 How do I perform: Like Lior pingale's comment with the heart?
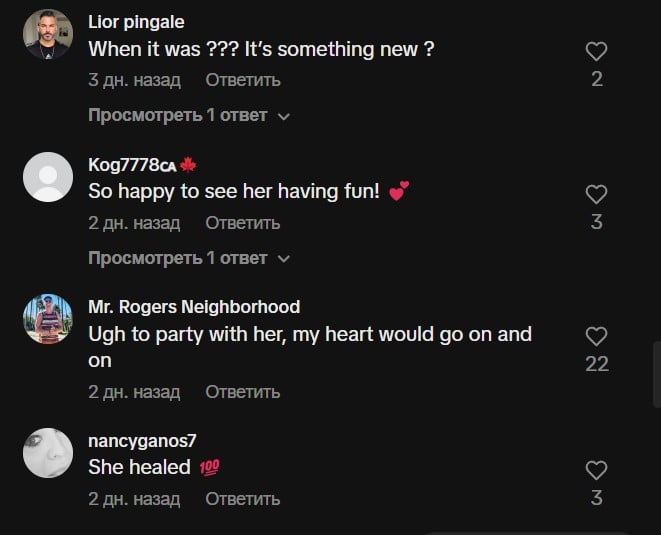pos(596,51)
